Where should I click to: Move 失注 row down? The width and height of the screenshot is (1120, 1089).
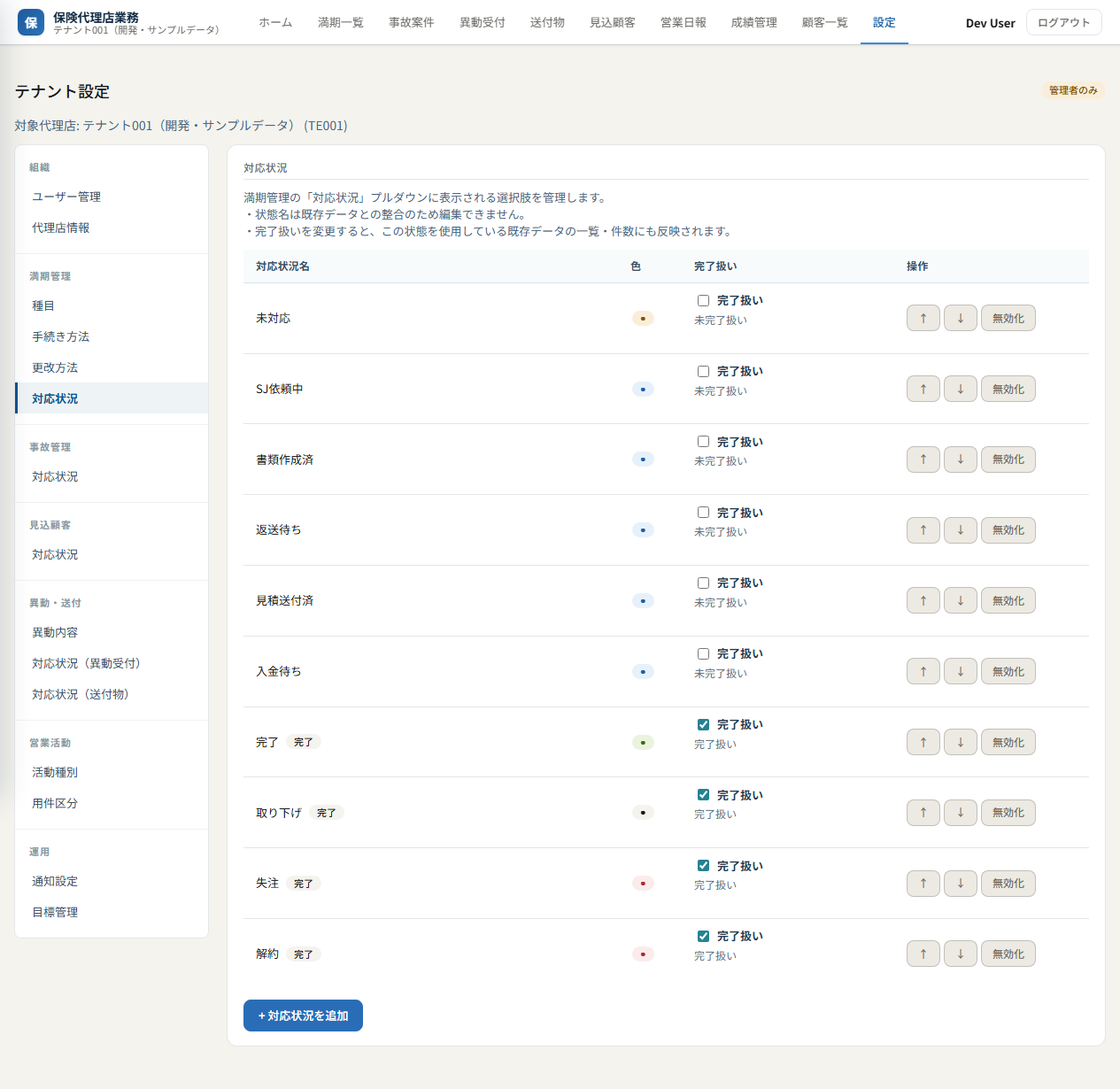(961, 884)
